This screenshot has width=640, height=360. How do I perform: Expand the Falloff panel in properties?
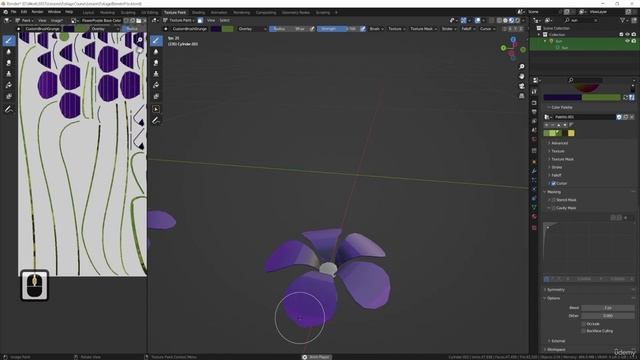(556, 175)
